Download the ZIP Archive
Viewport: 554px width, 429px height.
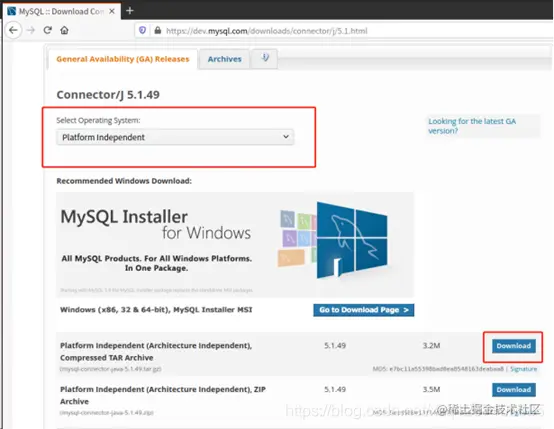pyautogui.click(x=514, y=390)
